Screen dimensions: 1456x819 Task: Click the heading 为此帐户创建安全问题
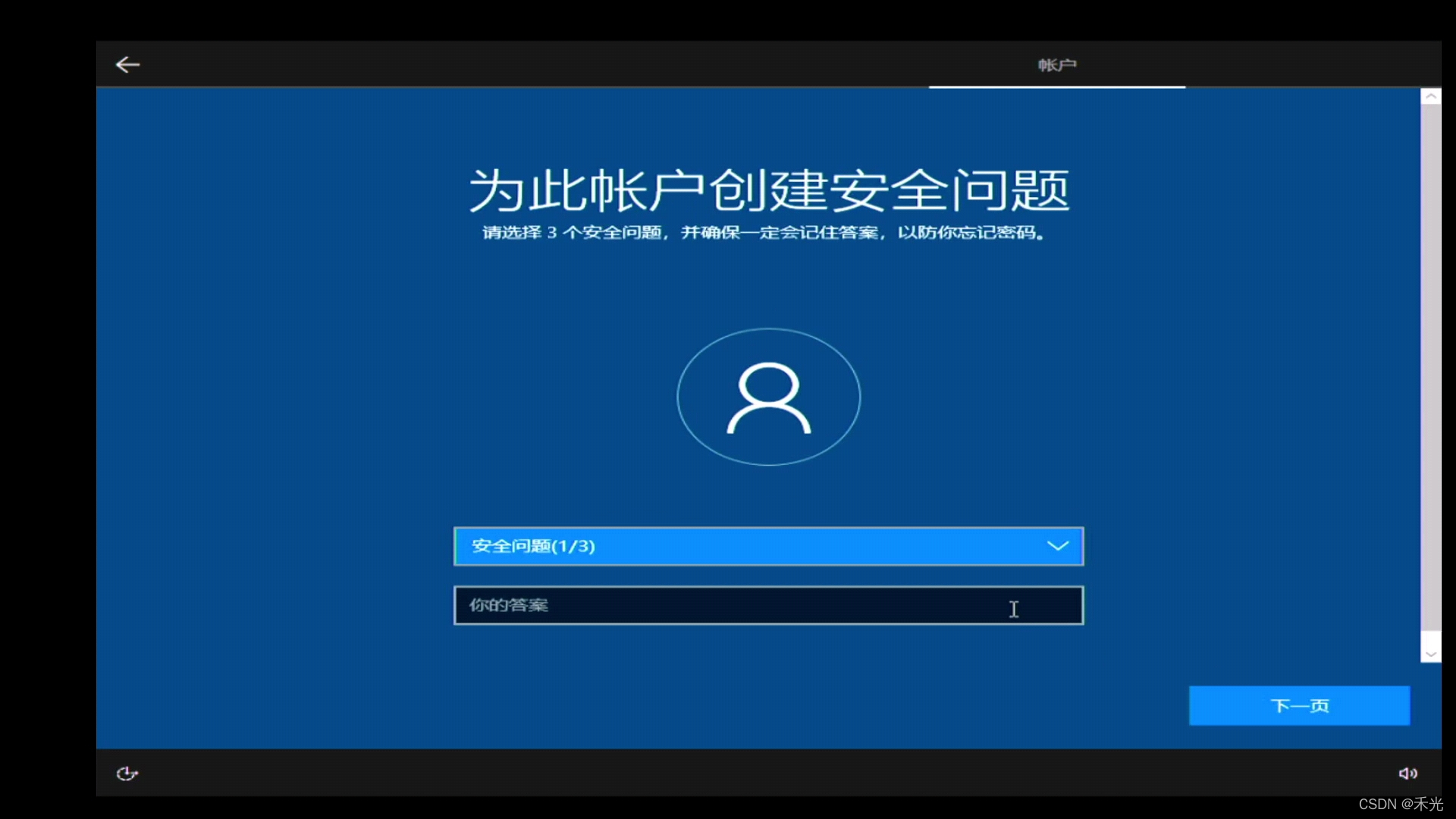tap(769, 190)
